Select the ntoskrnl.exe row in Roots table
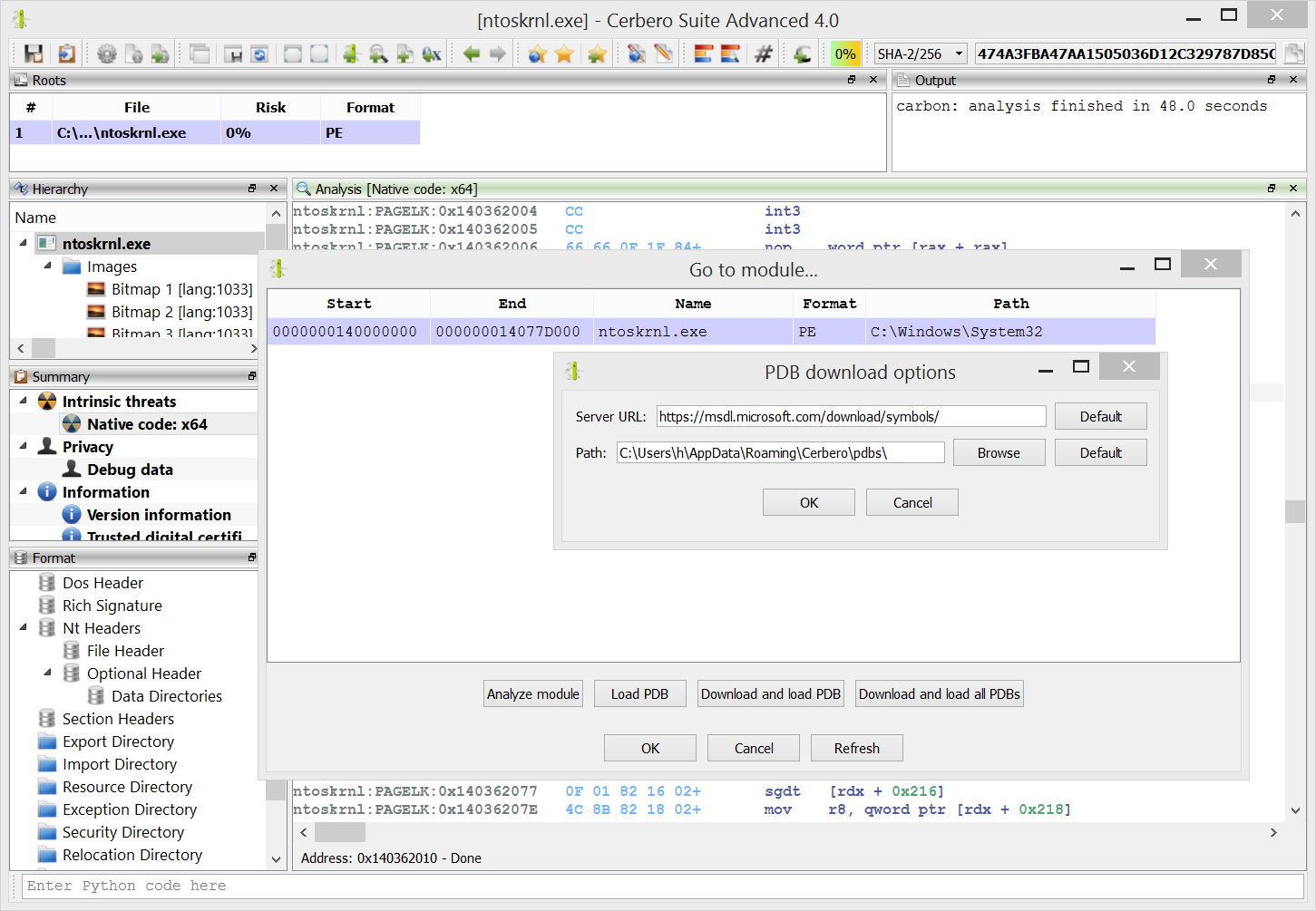 [215, 132]
